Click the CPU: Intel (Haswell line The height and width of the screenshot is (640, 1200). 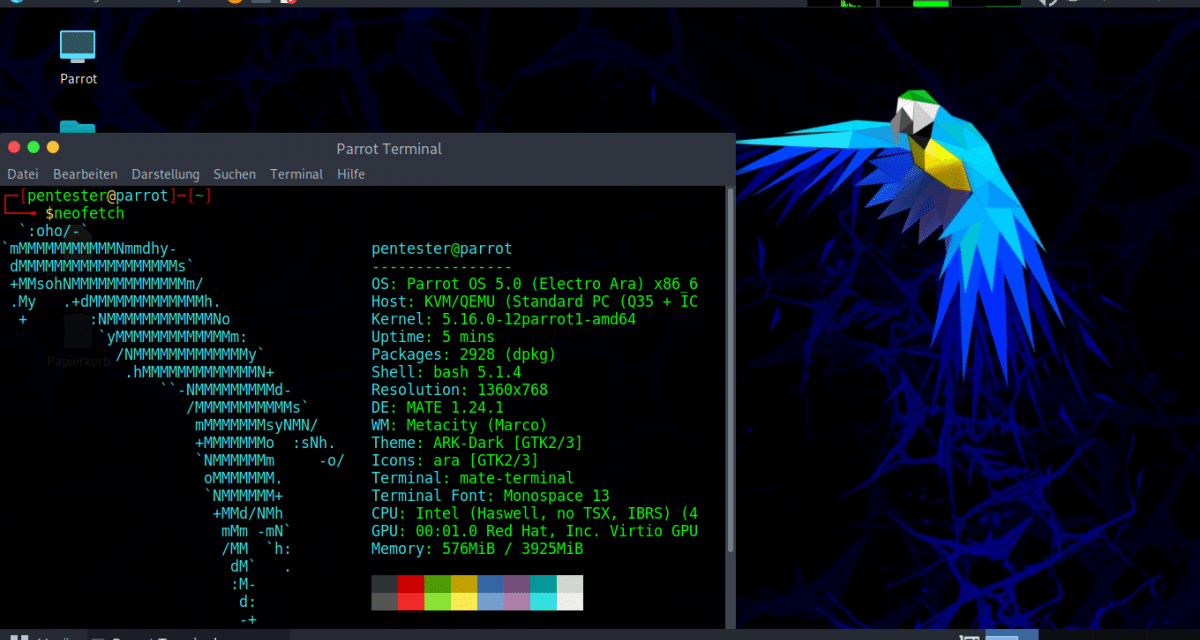tap(534, 514)
